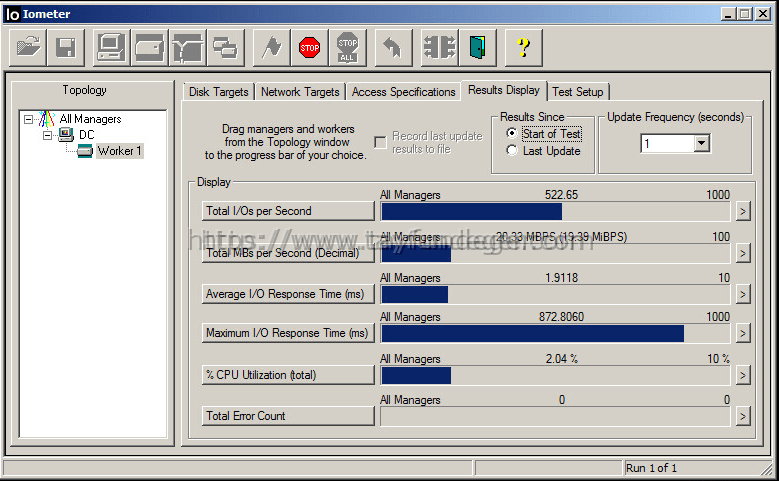Toggle Record last update results to file
Screen dimensions: 779x481
point(381,143)
